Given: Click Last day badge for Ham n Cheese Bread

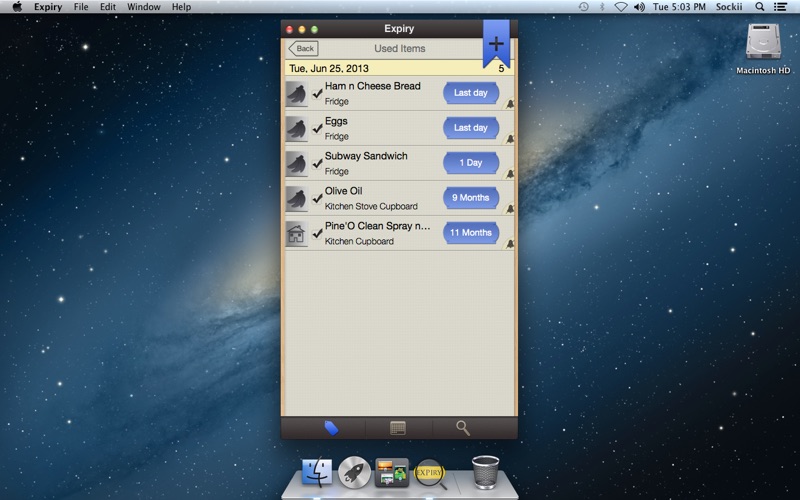Looking at the screenshot, I should [470, 93].
